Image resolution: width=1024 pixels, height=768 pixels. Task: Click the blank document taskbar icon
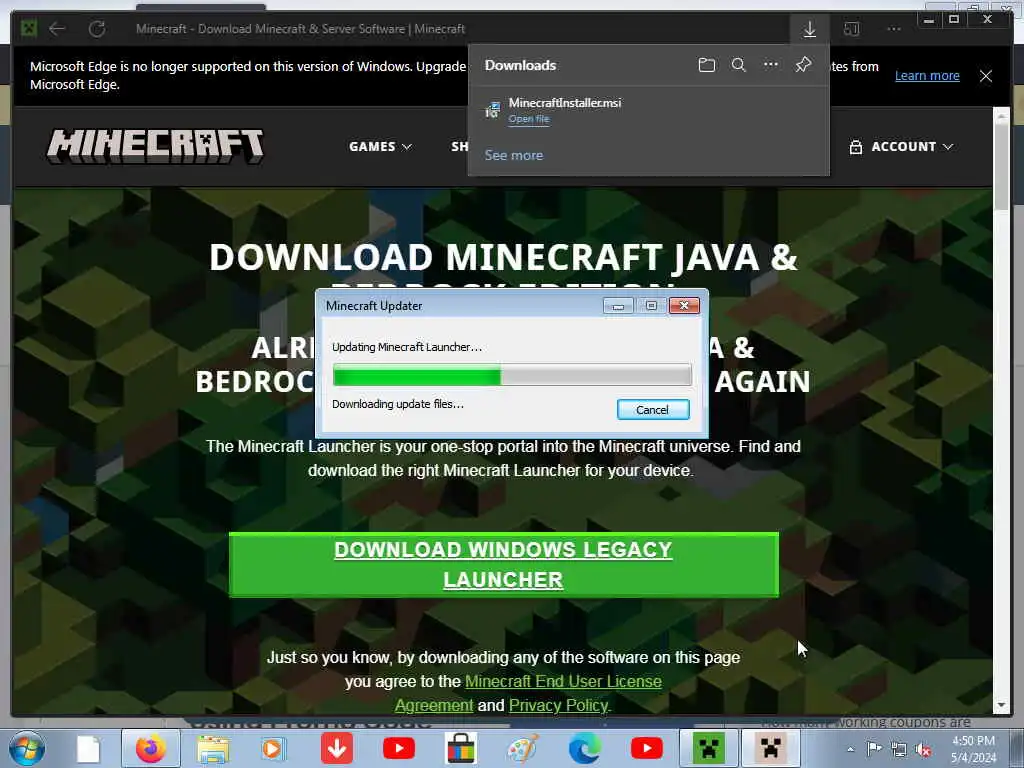88,749
